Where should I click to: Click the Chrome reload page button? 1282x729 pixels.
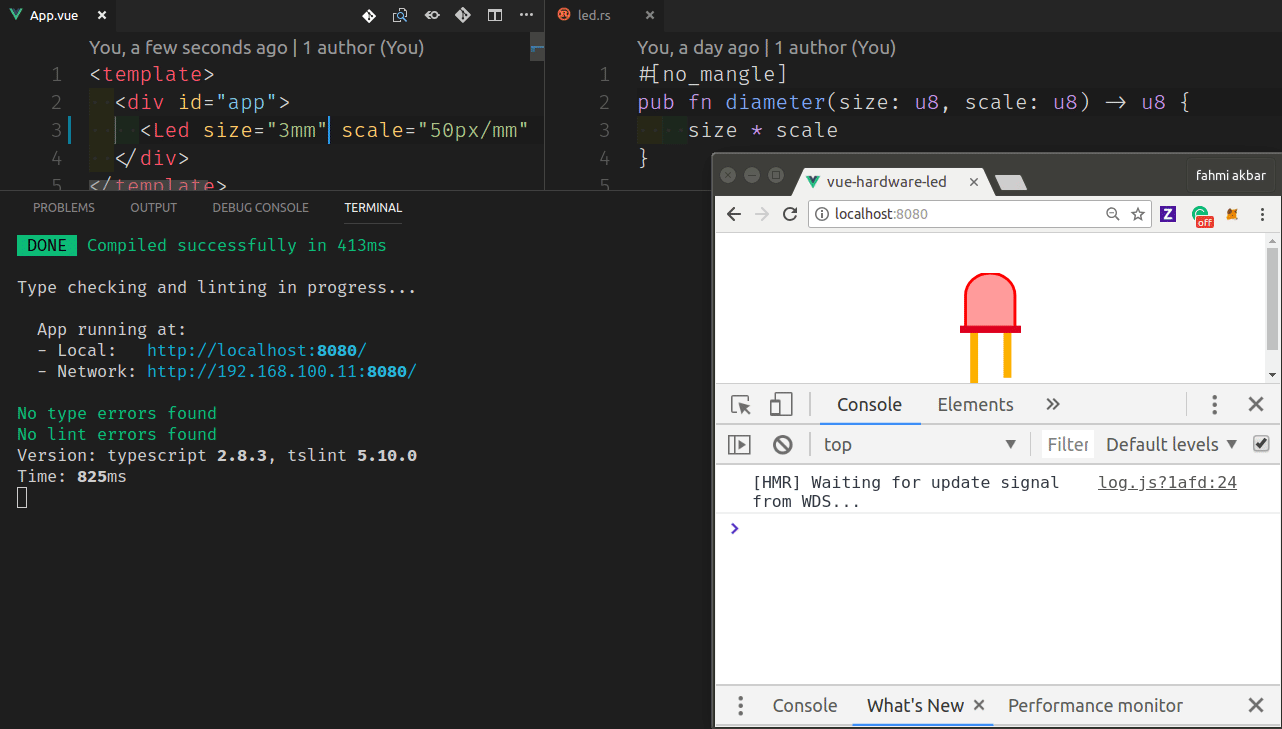[x=790, y=214]
